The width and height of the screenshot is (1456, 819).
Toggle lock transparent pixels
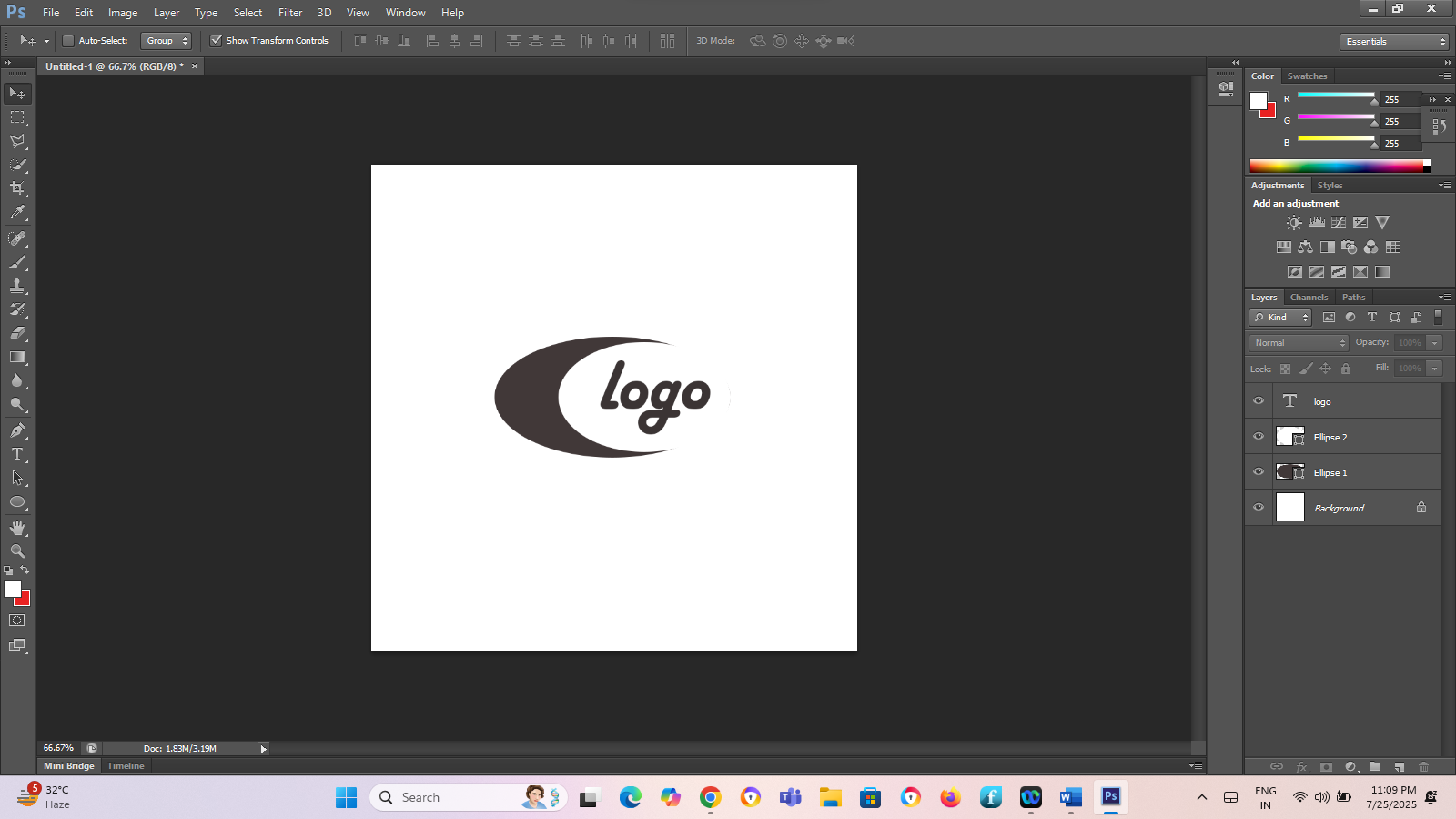coord(1285,369)
